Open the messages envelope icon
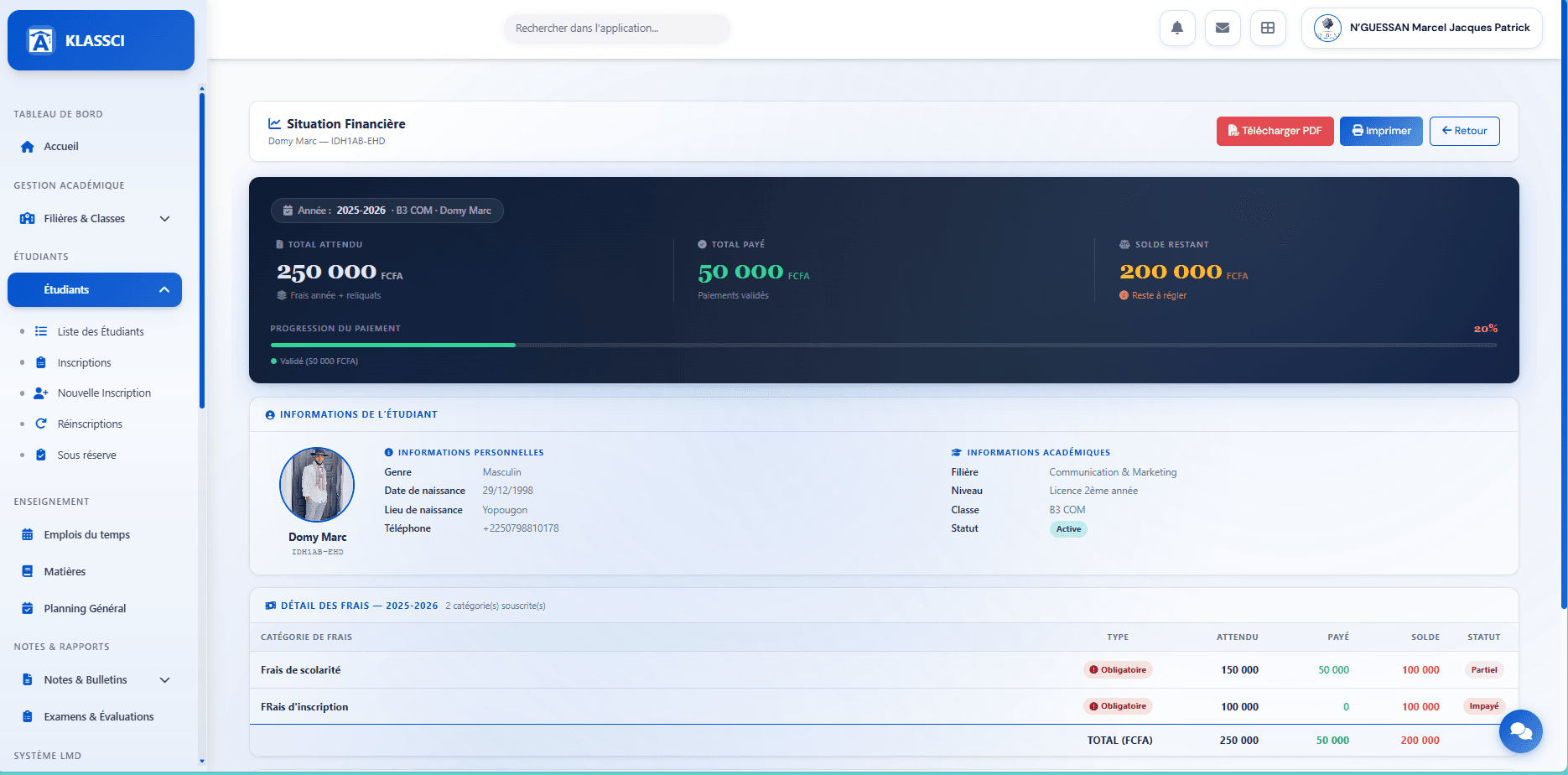 [1223, 28]
